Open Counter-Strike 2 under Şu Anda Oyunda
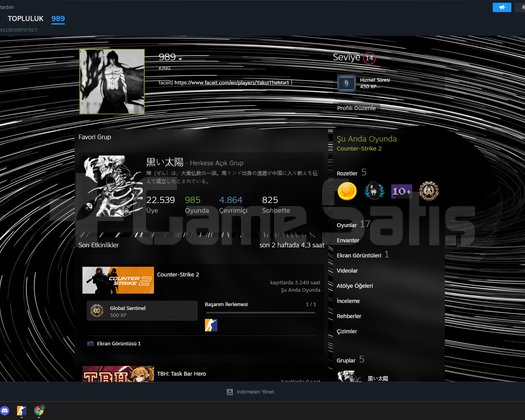The height and width of the screenshot is (420, 525). tap(359, 148)
